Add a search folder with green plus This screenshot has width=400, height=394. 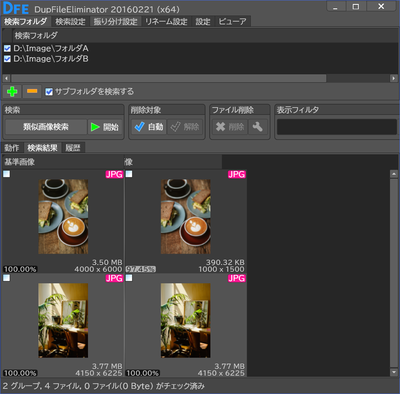pyautogui.click(x=12, y=91)
